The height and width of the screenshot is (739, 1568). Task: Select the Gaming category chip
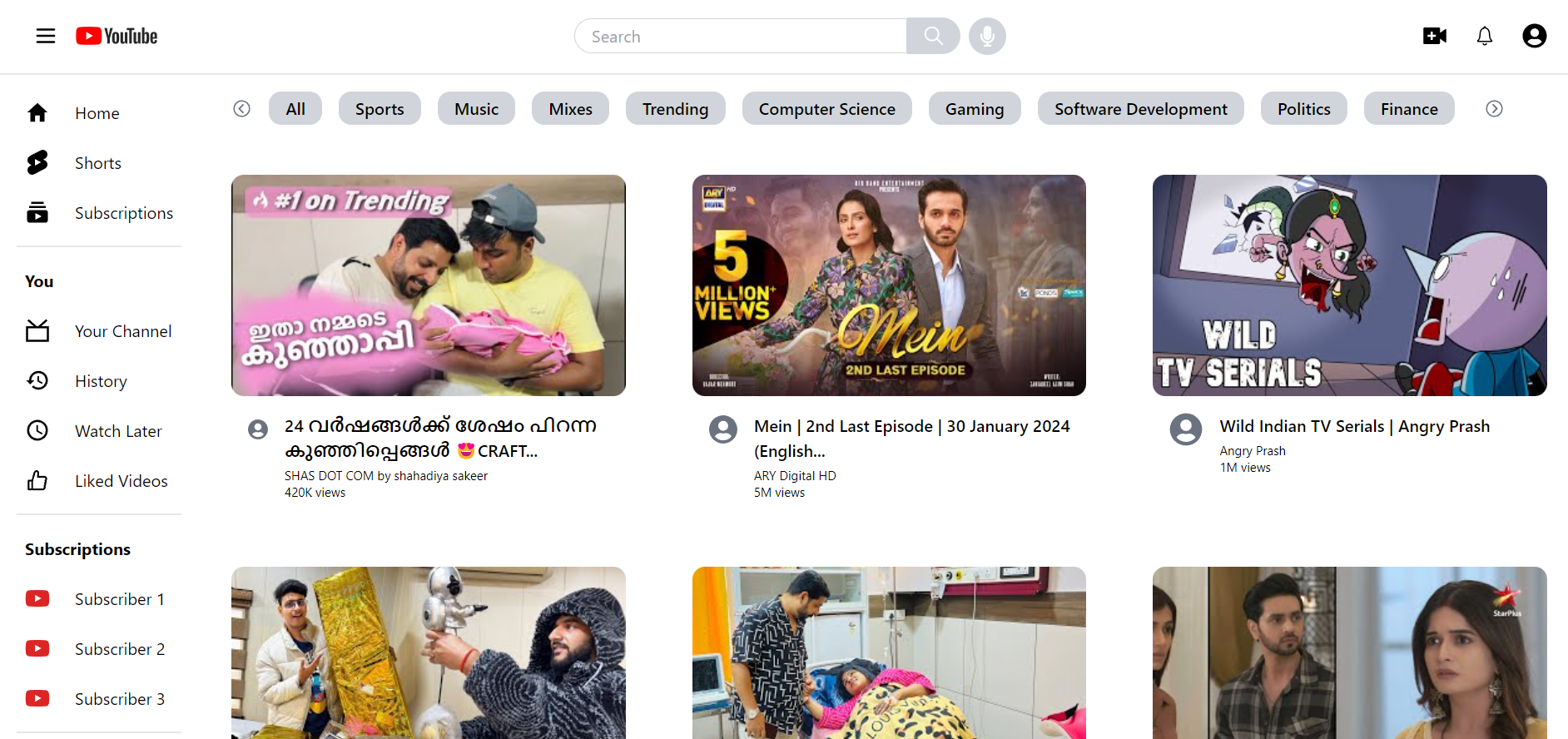pyautogui.click(x=975, y=109)
